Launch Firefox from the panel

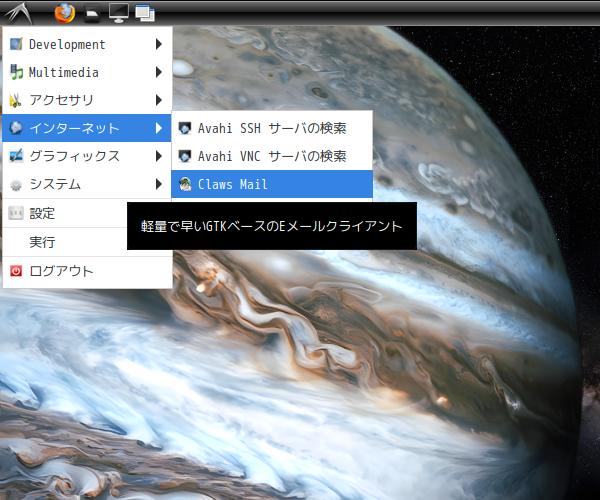[65, 13]
